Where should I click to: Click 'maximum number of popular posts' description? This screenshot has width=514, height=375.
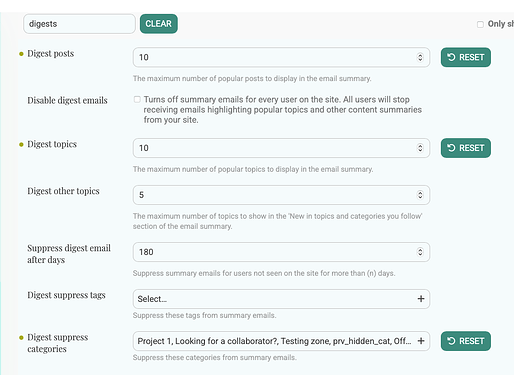[252, 79]
